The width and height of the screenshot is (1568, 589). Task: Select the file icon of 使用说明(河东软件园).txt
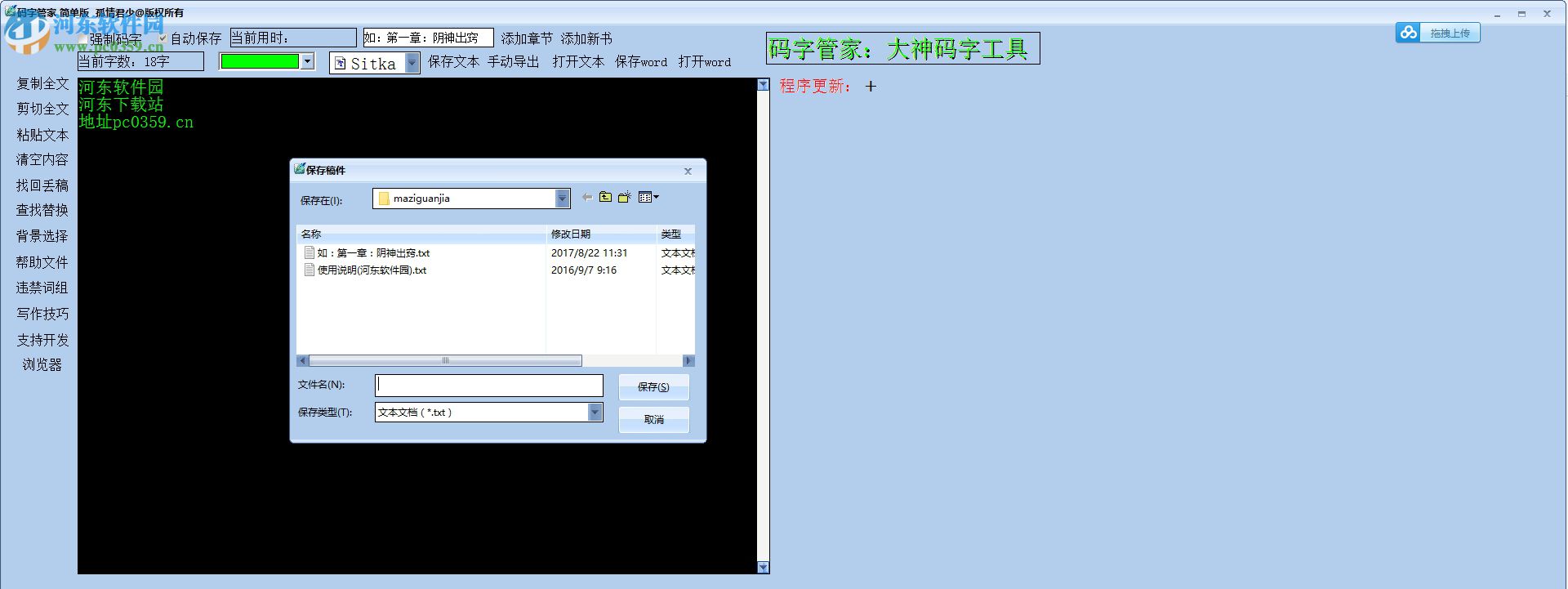pos(310,270)
